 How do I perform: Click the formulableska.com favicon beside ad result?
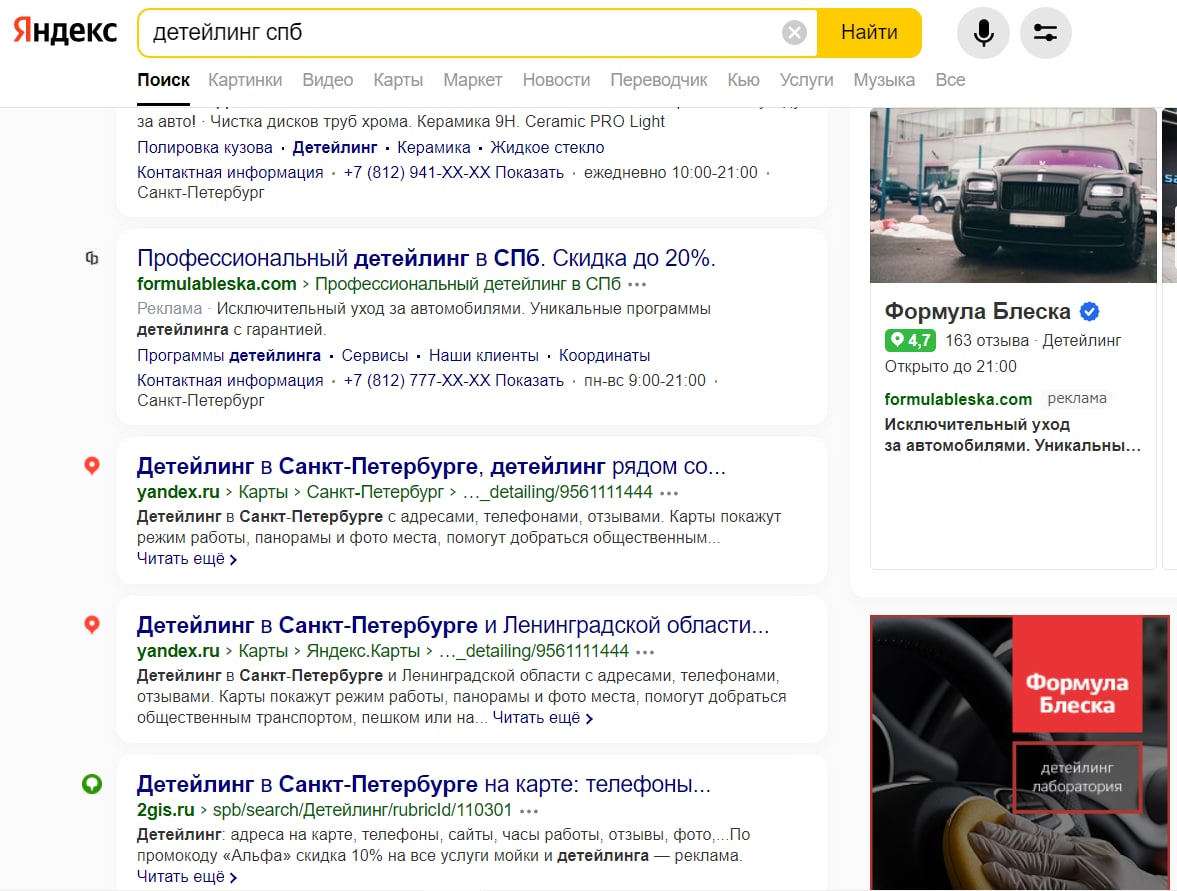point(92,258)
